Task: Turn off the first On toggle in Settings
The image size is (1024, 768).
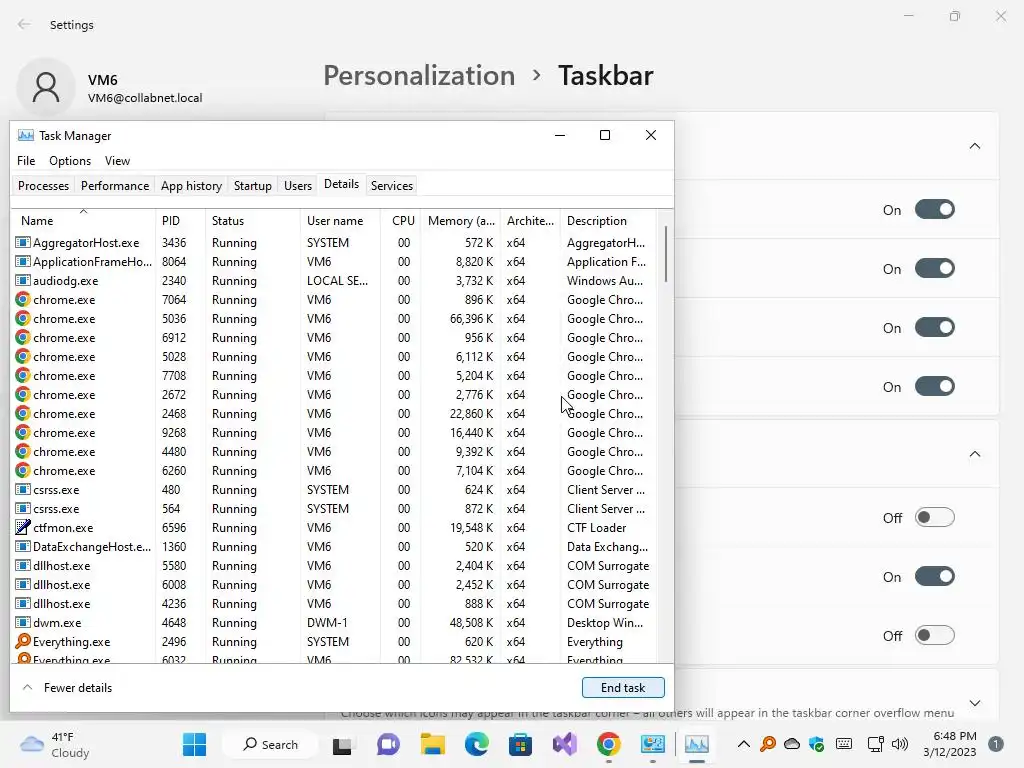Action: [x=935, y=210]
